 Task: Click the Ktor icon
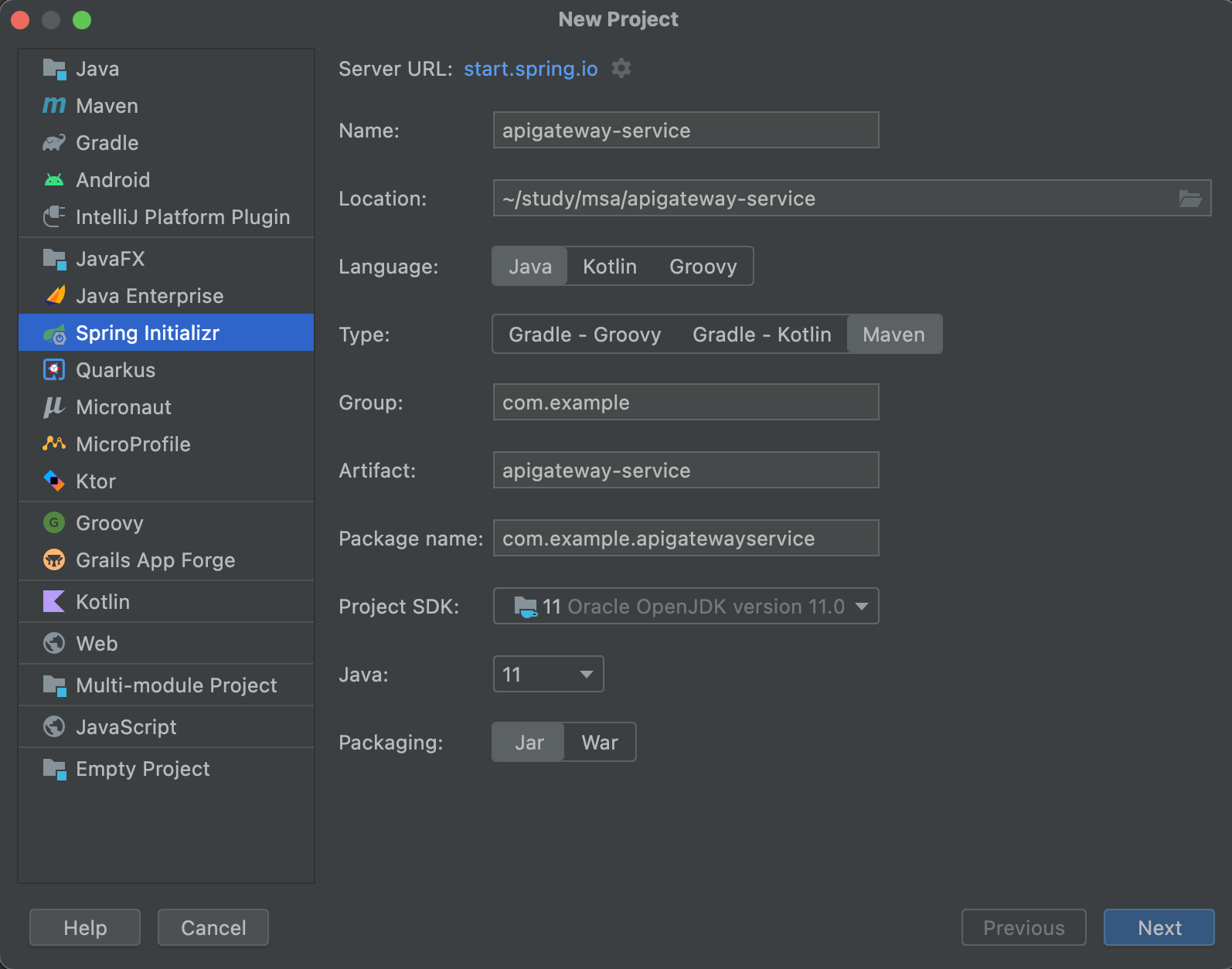(x=54, y=481)
